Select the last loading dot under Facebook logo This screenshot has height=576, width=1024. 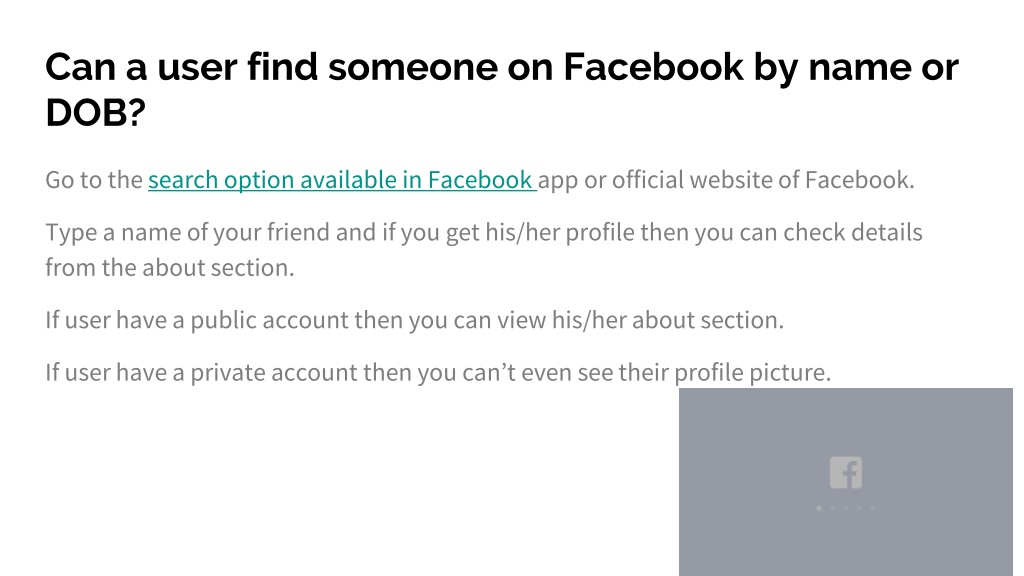pyautogui.click(x=872, y=508)
